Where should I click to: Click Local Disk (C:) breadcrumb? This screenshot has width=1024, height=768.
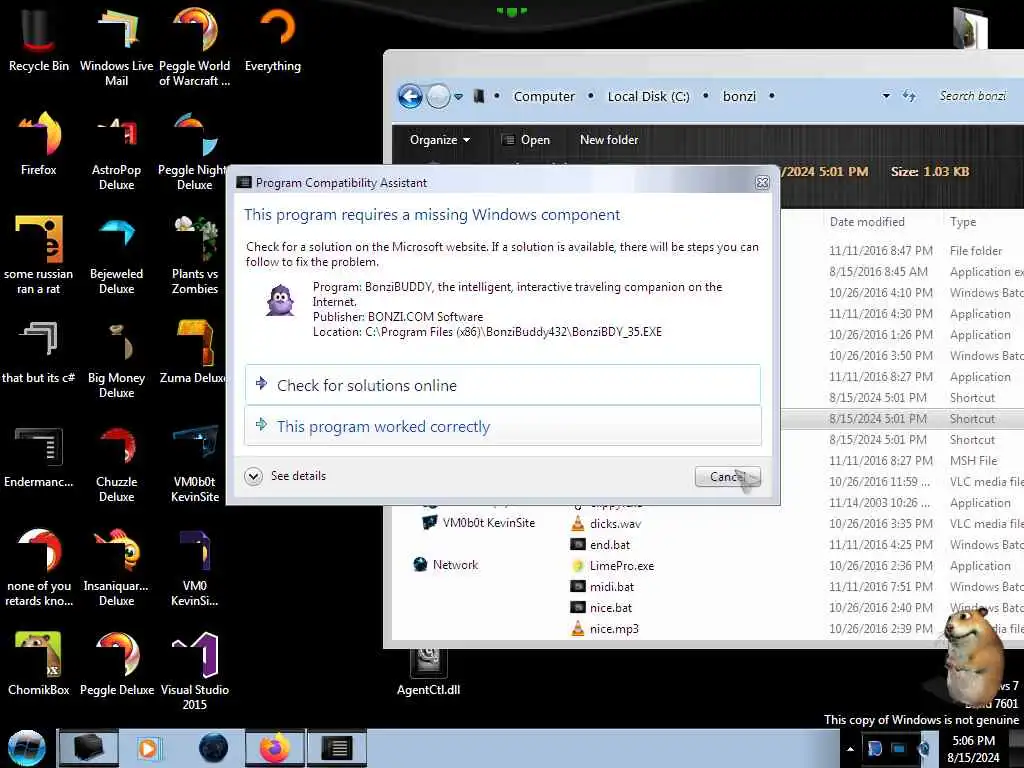pos(648,97)
